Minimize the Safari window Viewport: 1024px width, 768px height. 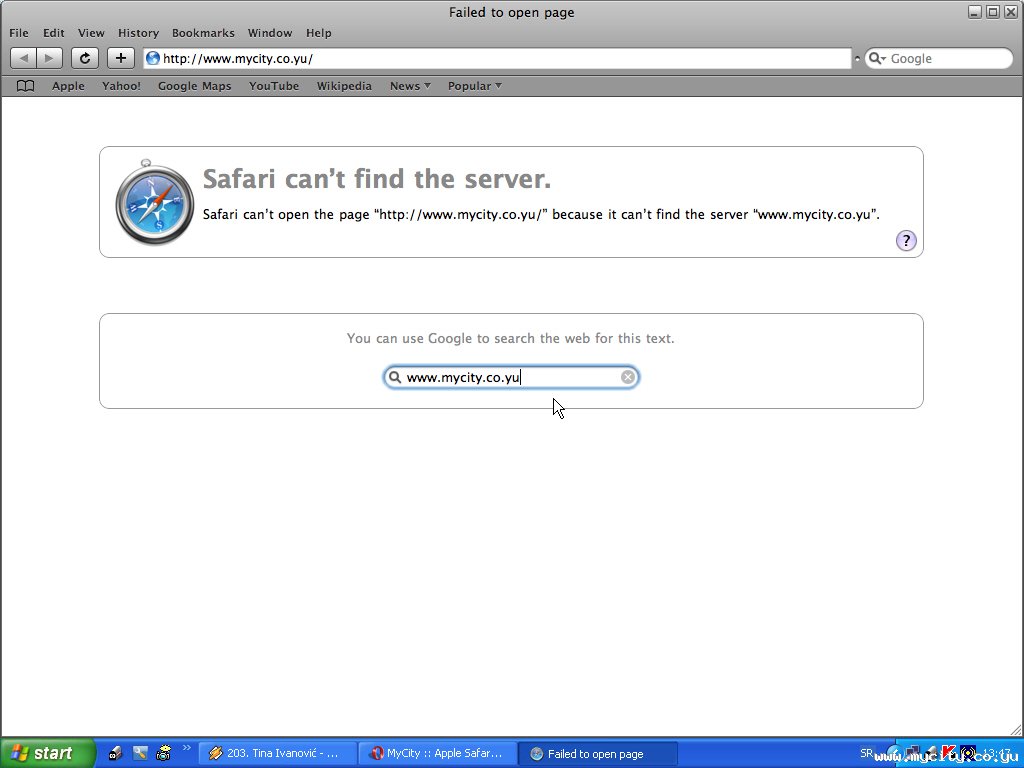coord(975,12)
